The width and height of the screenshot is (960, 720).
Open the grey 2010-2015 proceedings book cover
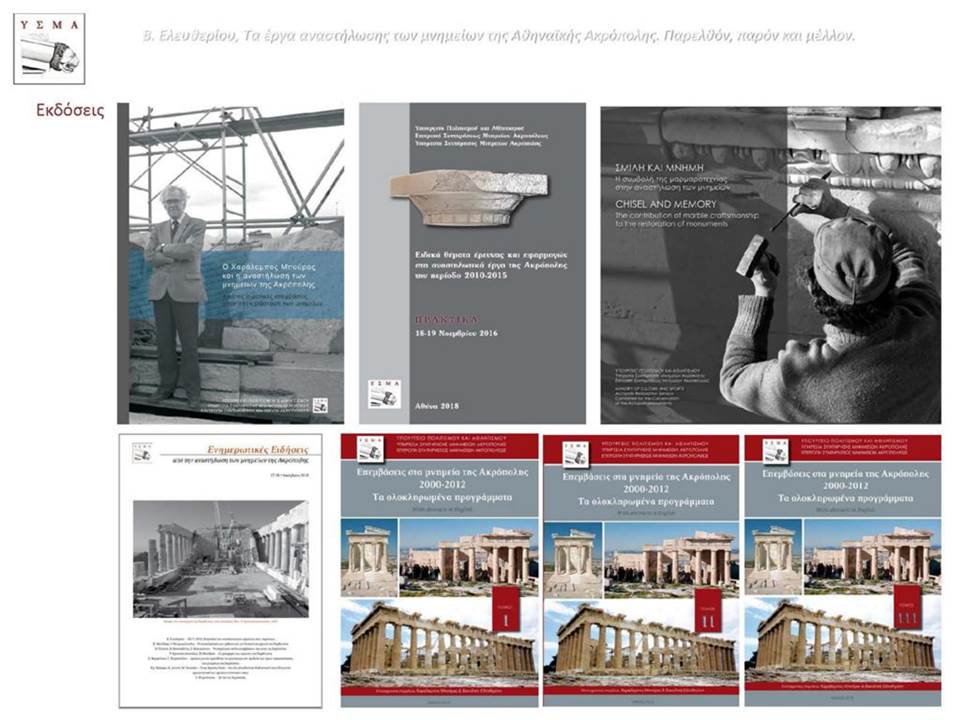pyautogui.click(x=472, y=263)
